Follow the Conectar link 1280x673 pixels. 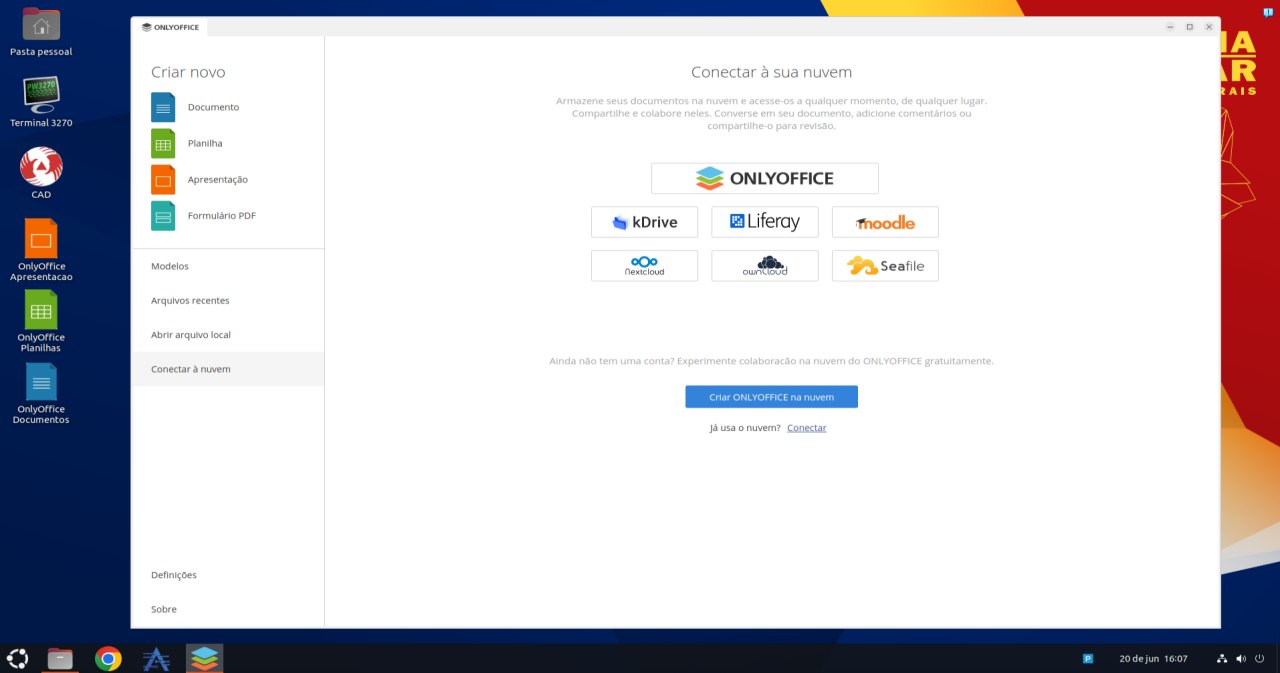[806, 427]
